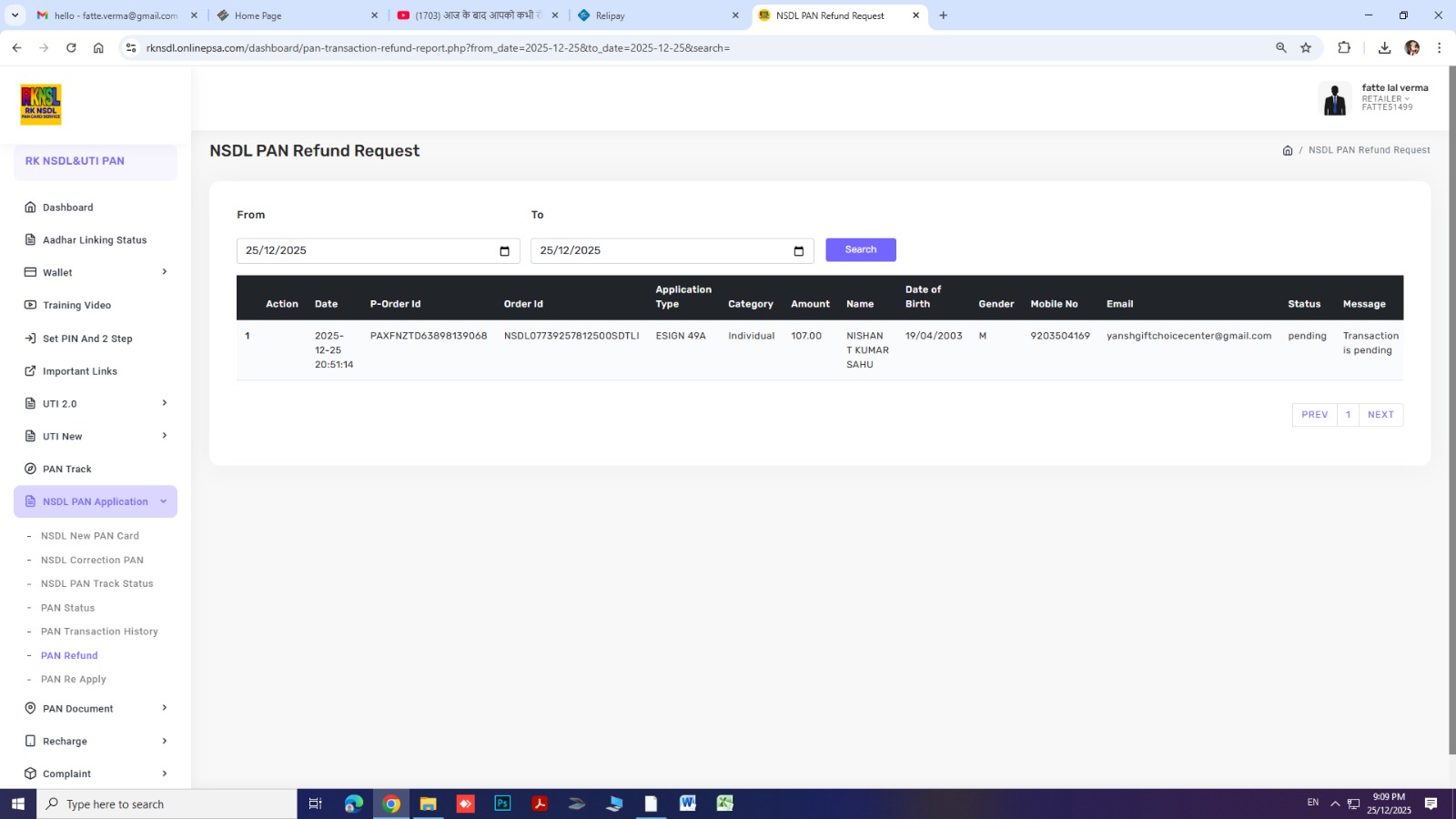Open Photoshop from the taskbar
Image resolution: width=1456 pixels, height=819 pixels.
pyautogui.click(x=502, y=804)
